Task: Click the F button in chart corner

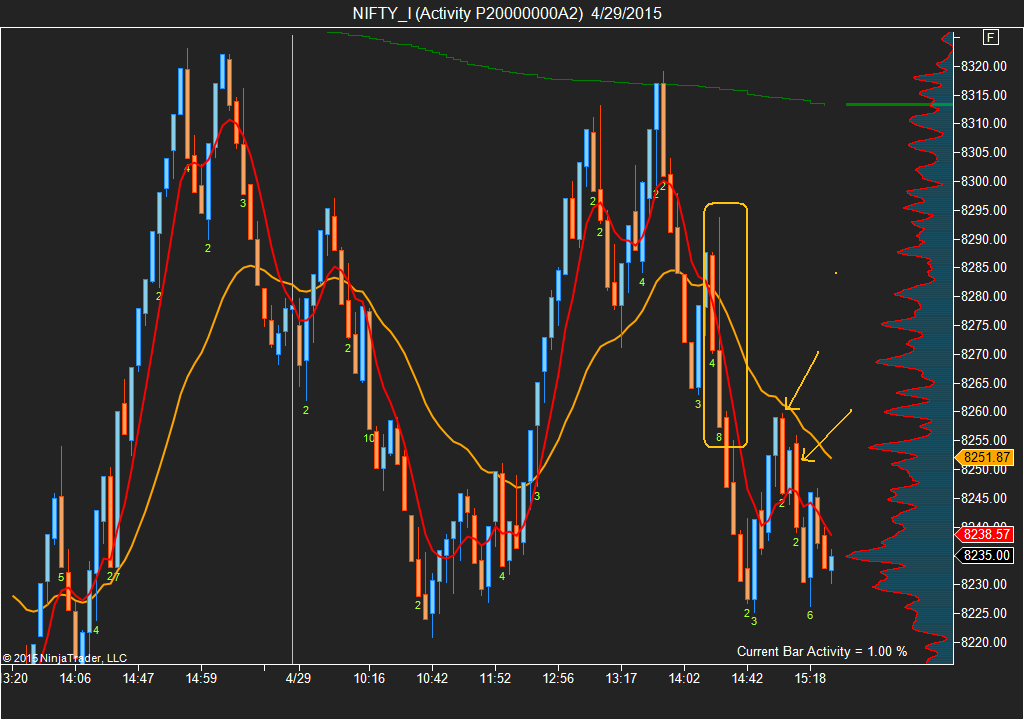Action: point(991,37)
